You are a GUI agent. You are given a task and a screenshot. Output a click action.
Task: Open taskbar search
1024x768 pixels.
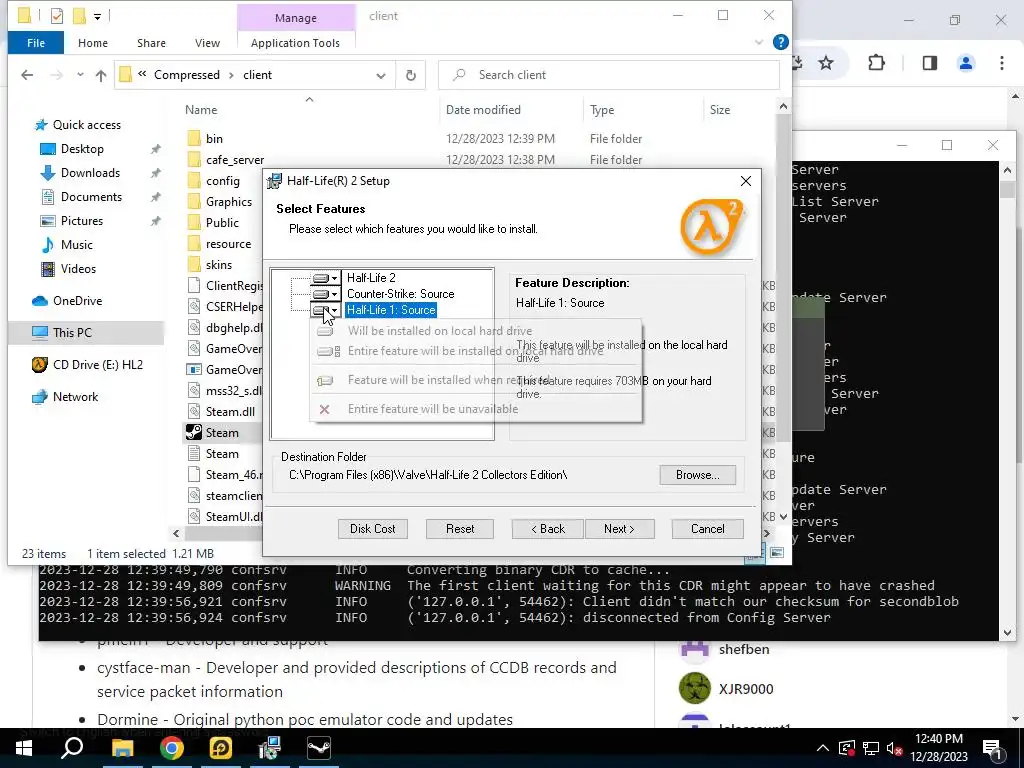tap(72, 748)
